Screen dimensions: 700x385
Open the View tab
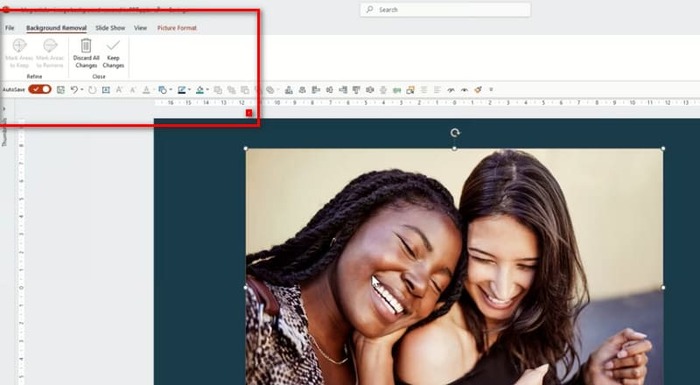140,28
